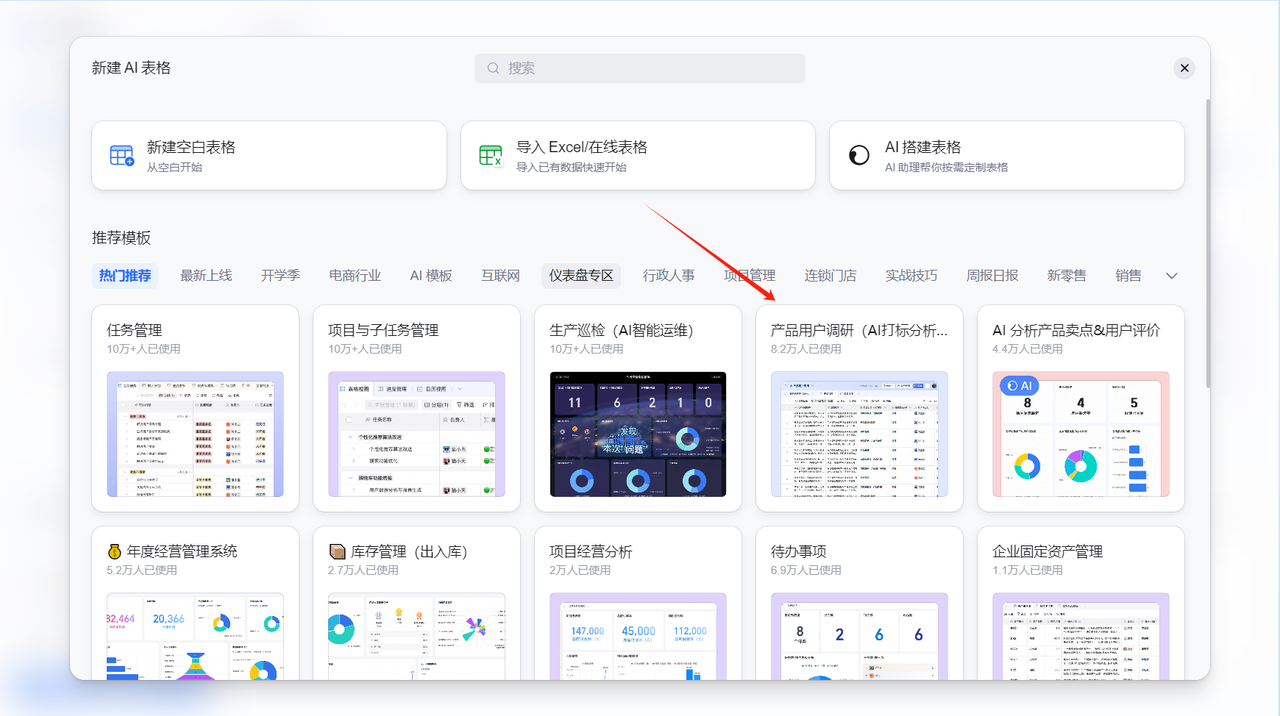Viewport: 1280px width, 716px height.
Task: Click 新建空白表格 button
Action: [269, 156]
